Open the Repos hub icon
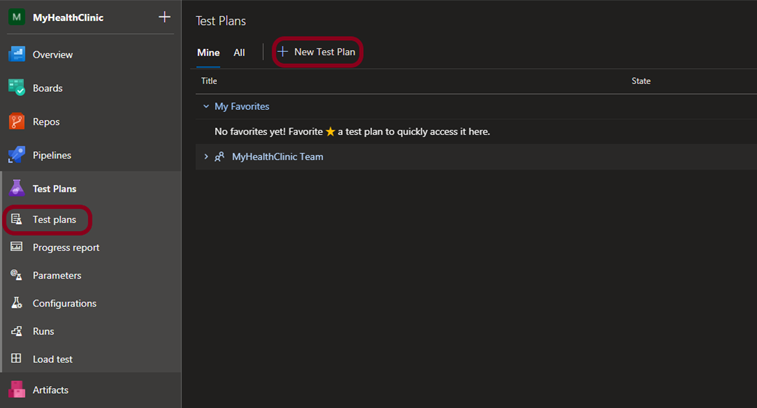757x408 pixels. pyautogui.click(x=16, y=121)
